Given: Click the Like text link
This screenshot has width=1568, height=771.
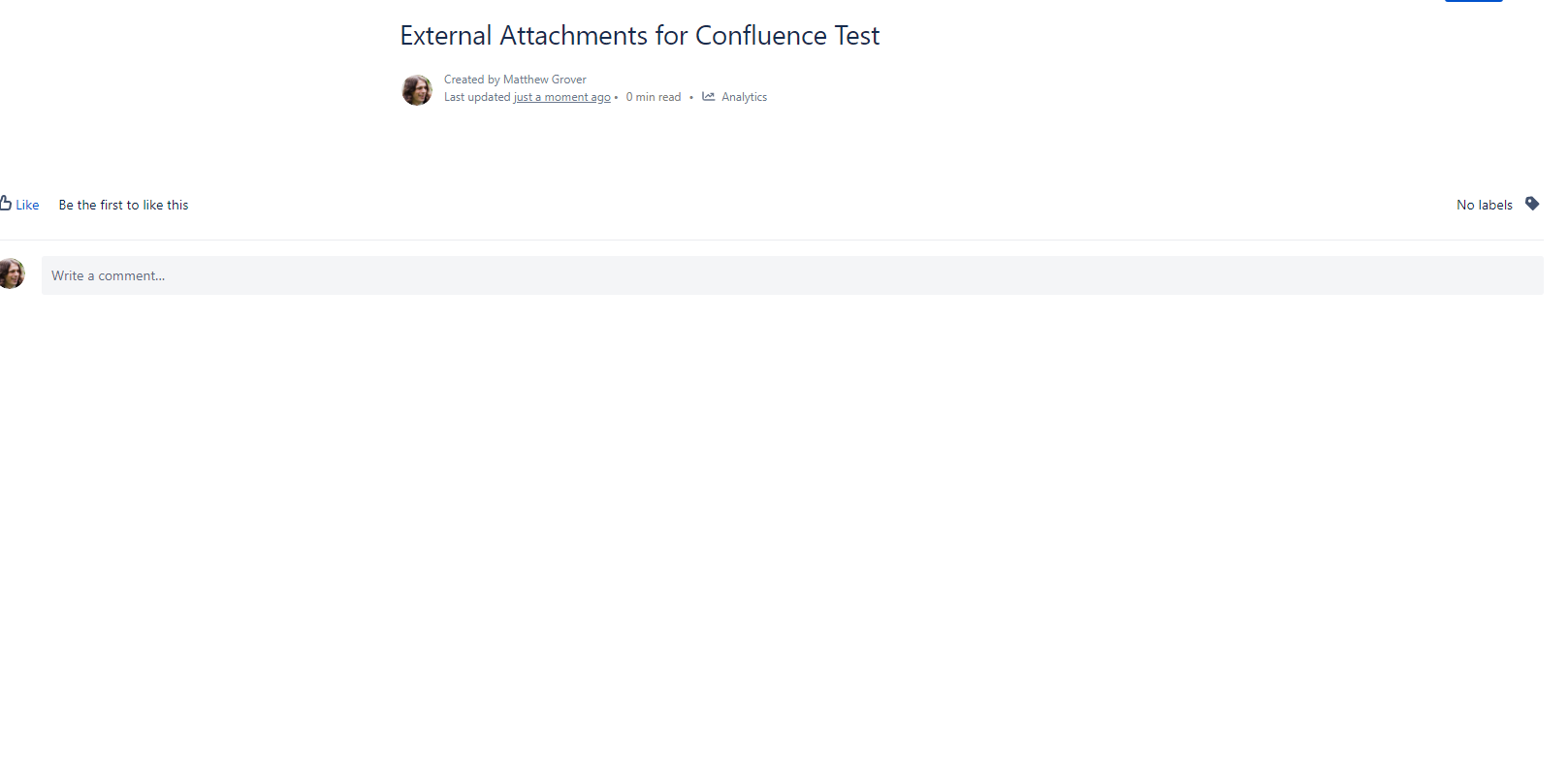Looking at the screenshot, I should [x=27, y=206].
